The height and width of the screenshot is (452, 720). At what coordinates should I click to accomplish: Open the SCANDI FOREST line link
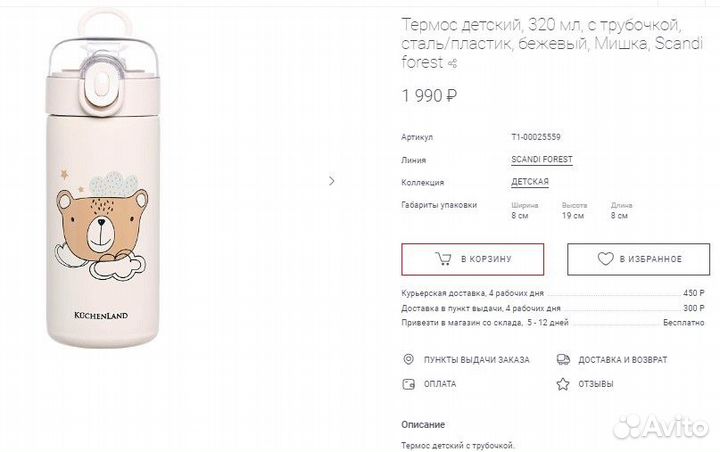pos(542,159)
